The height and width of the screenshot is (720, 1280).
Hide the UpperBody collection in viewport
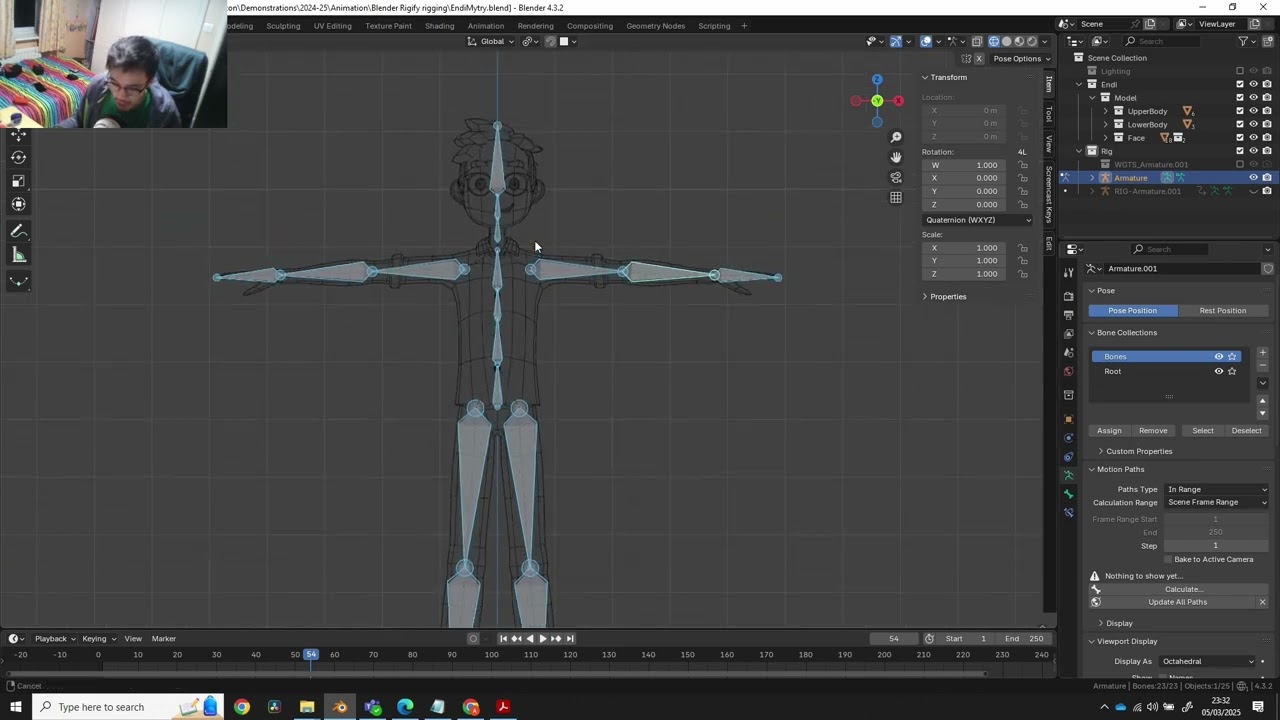click(1253, 111)
